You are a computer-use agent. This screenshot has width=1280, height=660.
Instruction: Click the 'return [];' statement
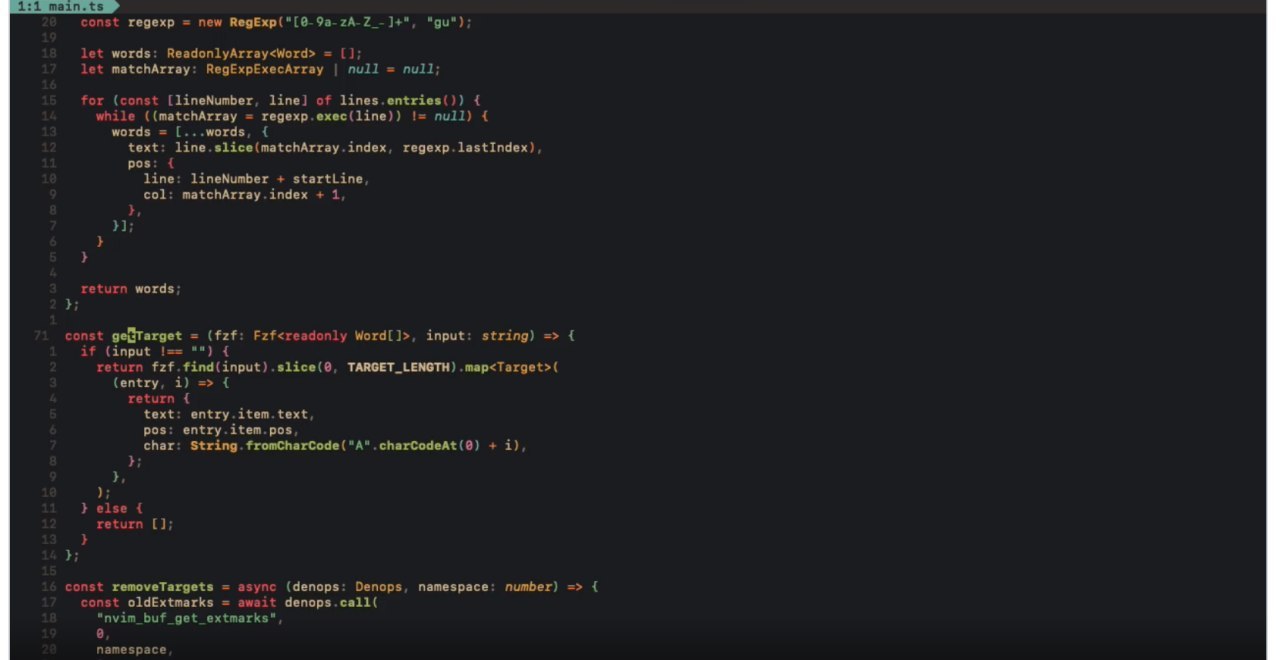135,524
